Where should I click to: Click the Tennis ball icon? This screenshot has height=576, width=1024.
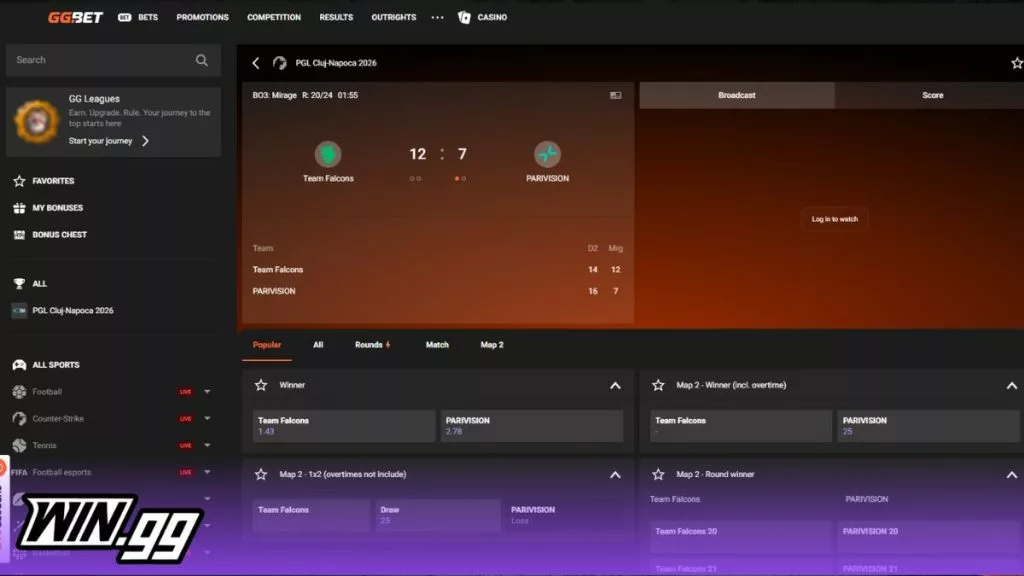19,445
